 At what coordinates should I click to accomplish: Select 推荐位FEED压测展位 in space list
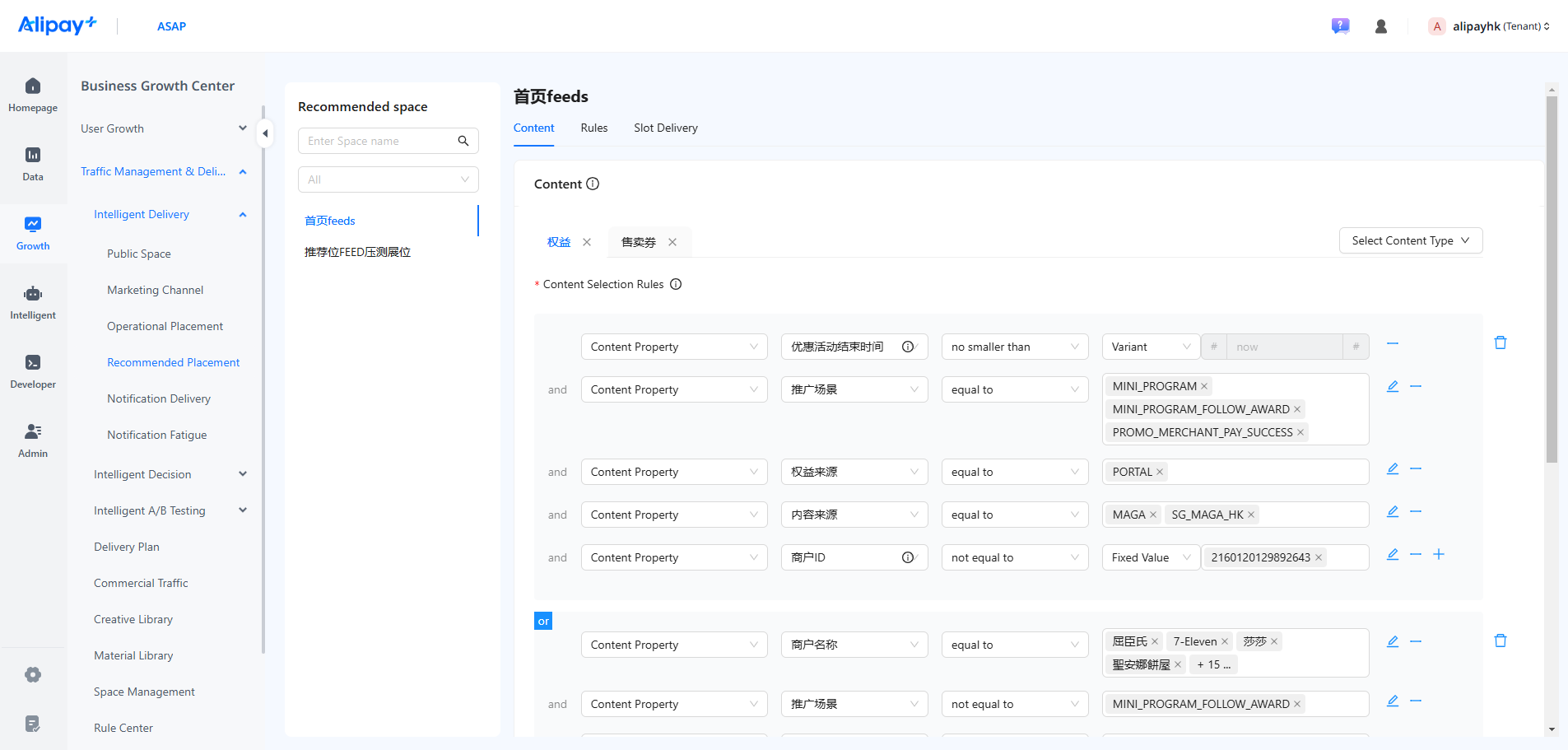point(358,252)
